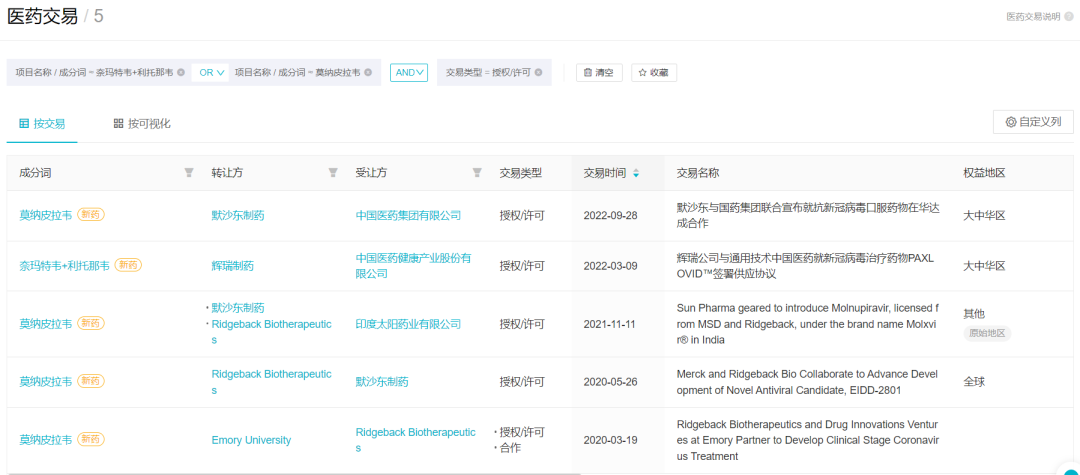Open the OR operator dropdown
This screenshot has width=1080, height=475.
[211, 72]
